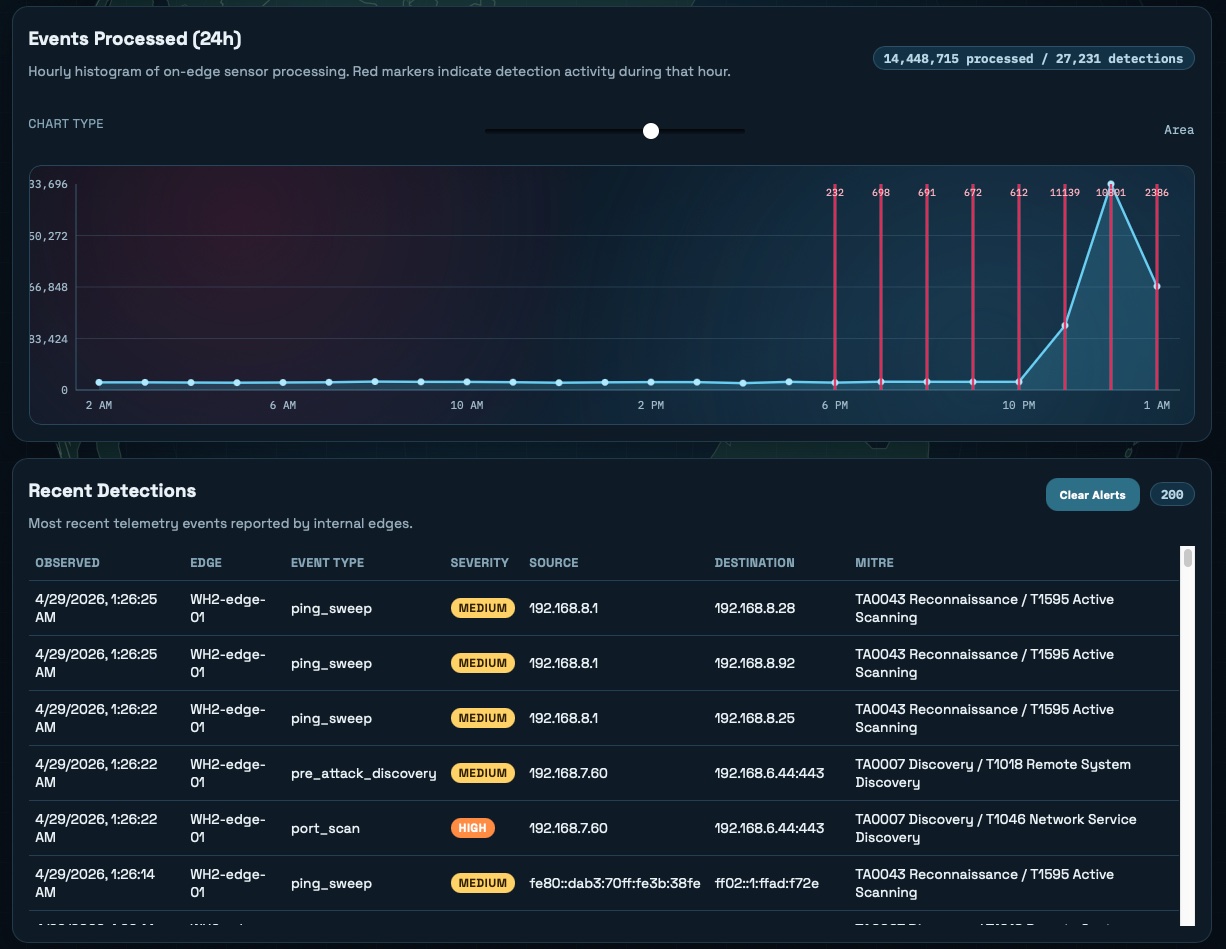Click the 14,448,715 processed / 27,231 detections badge
The image size is (1226, 949).
click(1033, 58)
